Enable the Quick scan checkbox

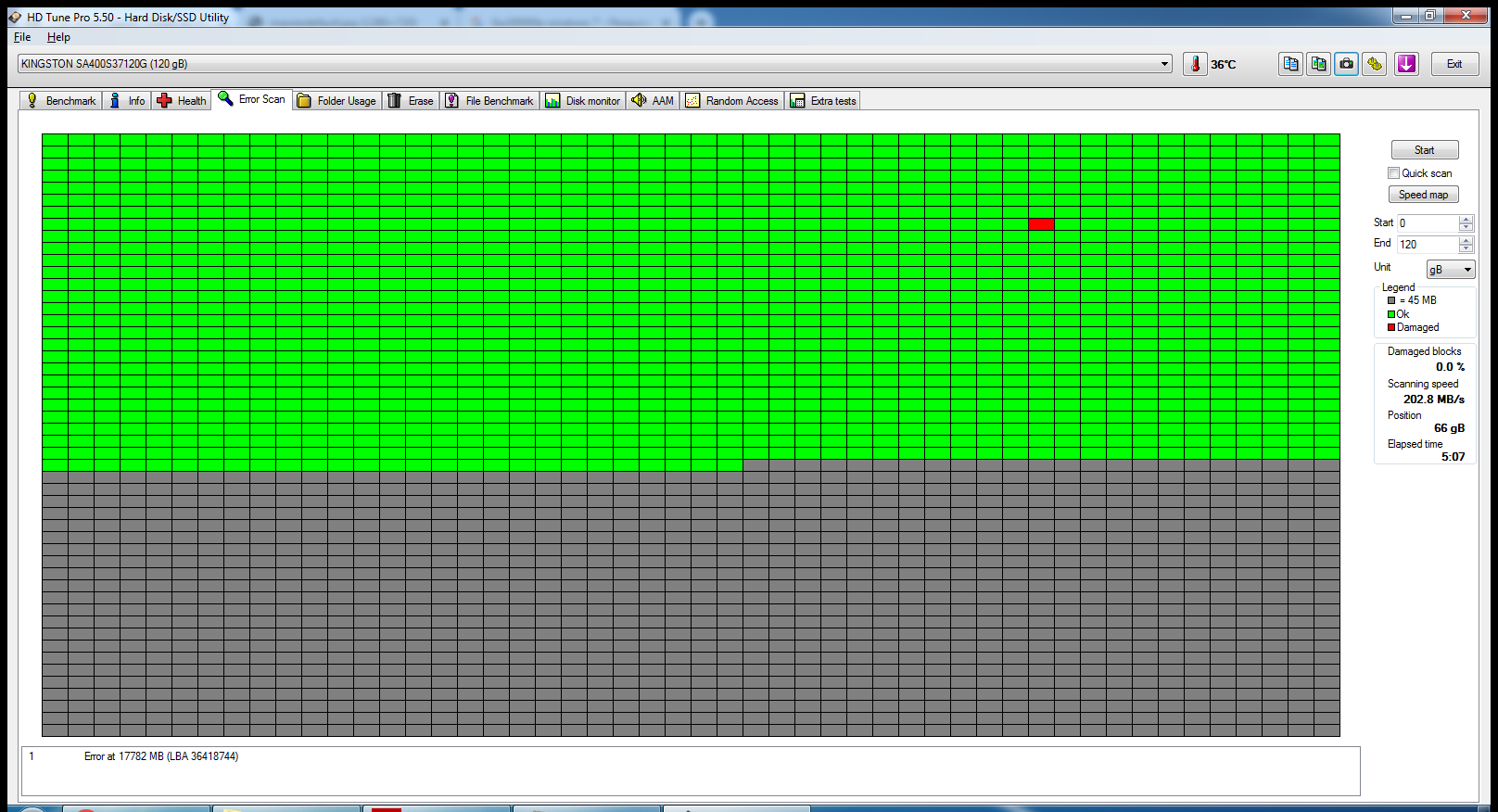coord(1393,173)
